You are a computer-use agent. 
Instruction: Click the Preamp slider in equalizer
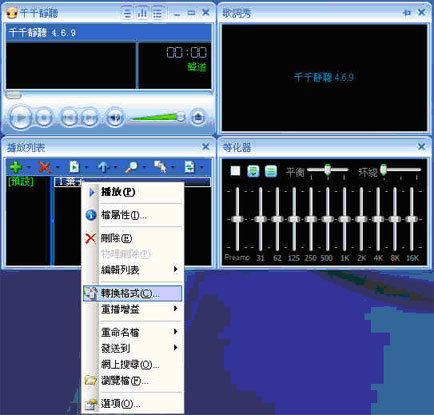click(237, 219)
